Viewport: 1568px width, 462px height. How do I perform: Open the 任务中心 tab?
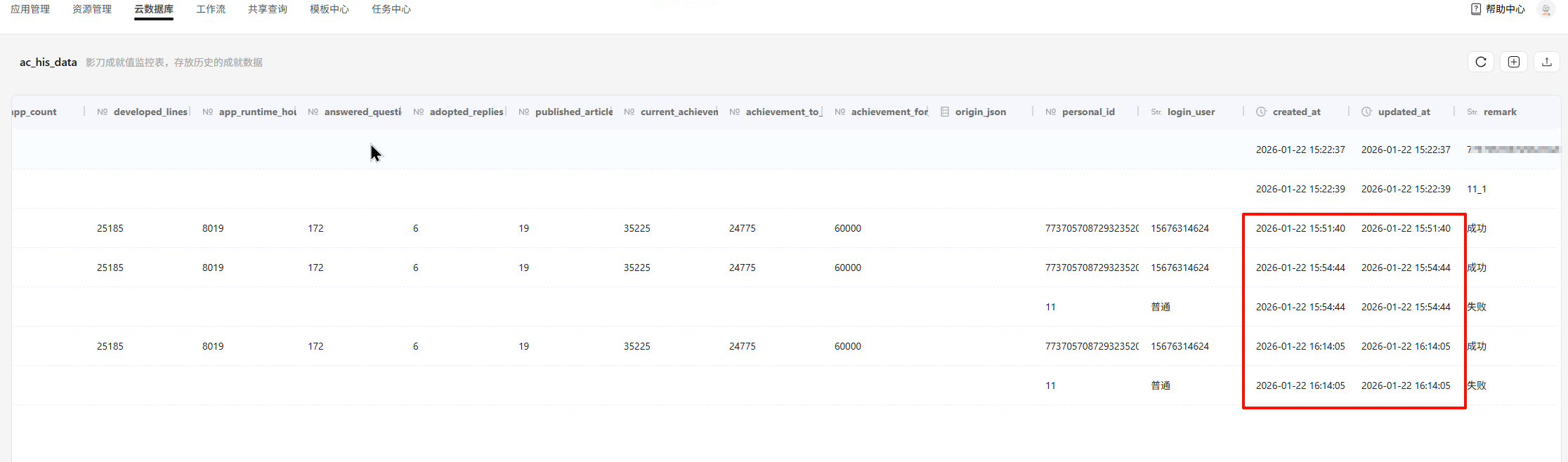391,9
